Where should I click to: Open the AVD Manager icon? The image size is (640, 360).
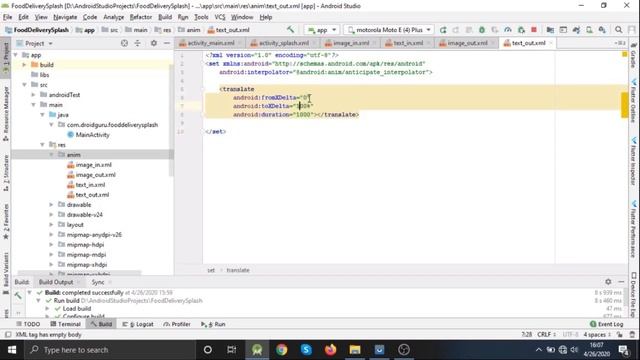[589, 30]
